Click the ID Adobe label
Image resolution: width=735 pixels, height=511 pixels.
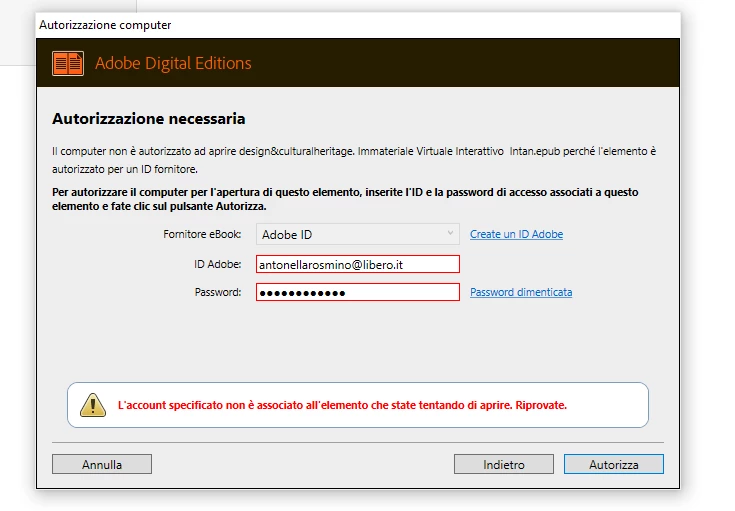coord(218,264)
